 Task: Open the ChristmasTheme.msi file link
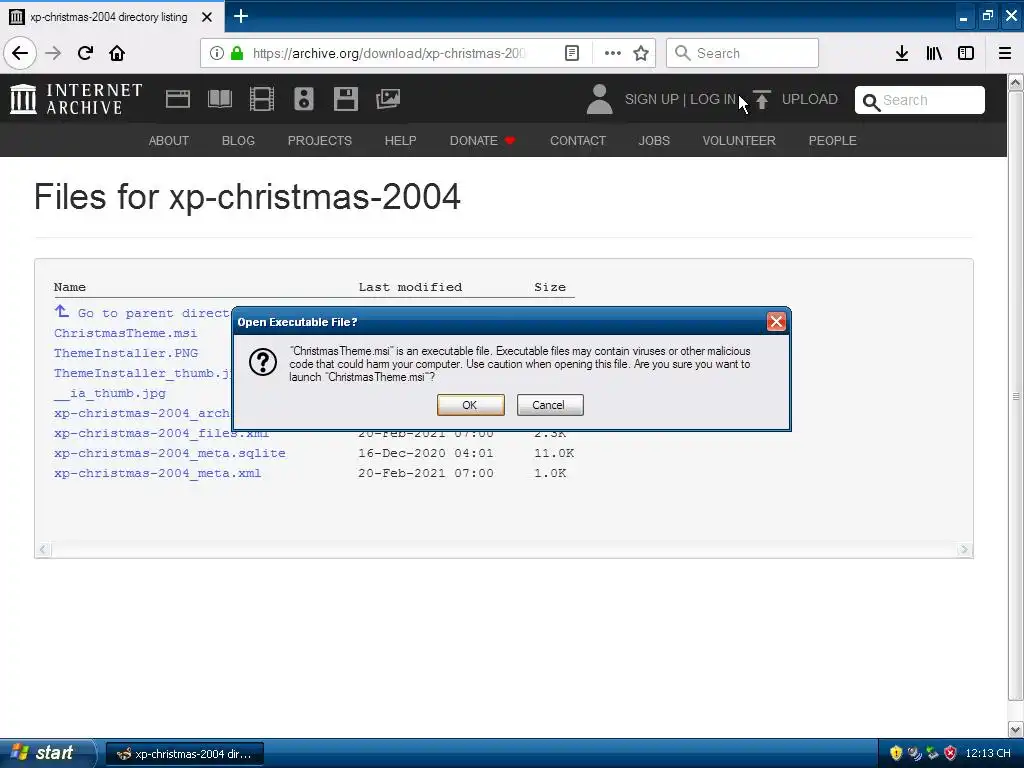tap(125, 333)
